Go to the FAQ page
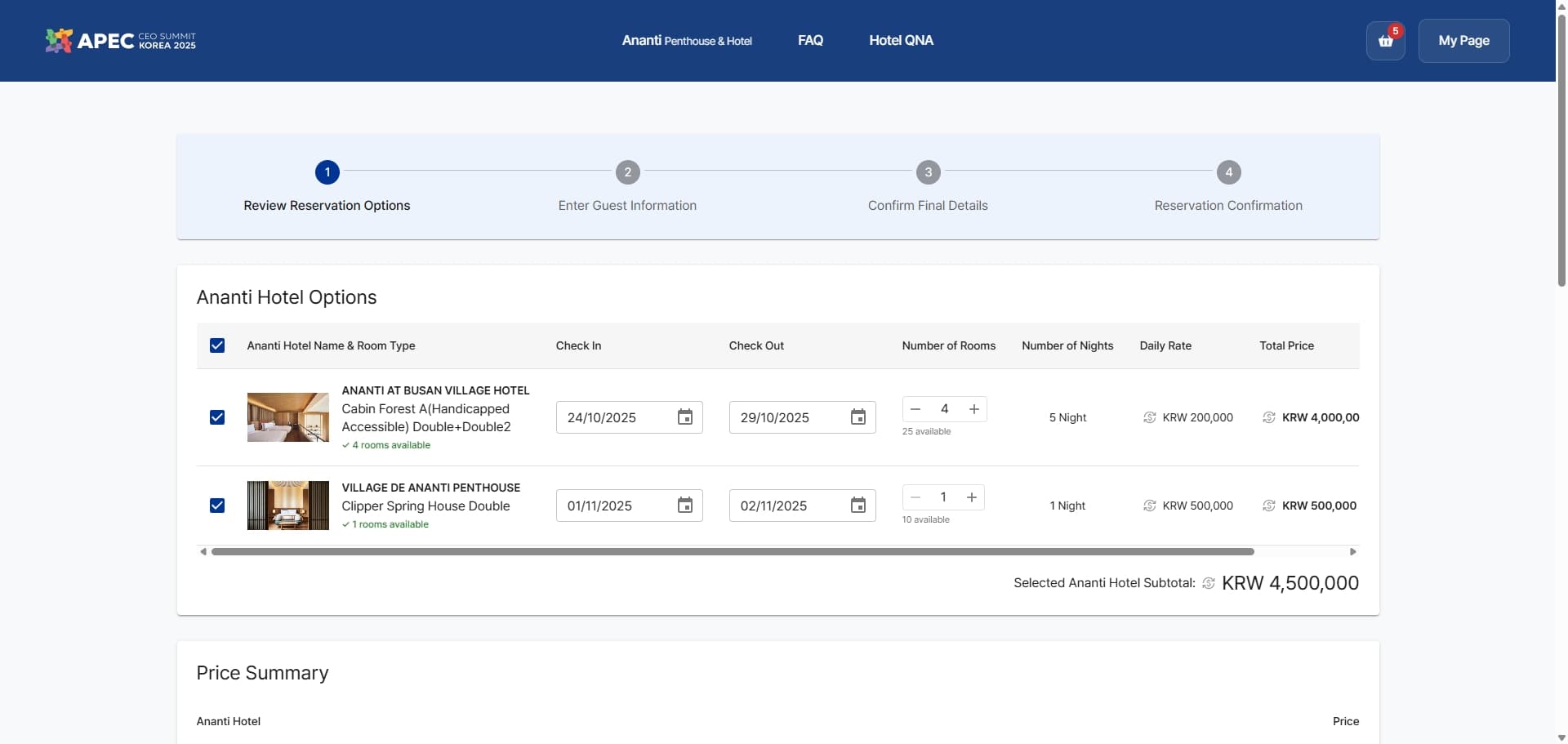 [810, 40]
